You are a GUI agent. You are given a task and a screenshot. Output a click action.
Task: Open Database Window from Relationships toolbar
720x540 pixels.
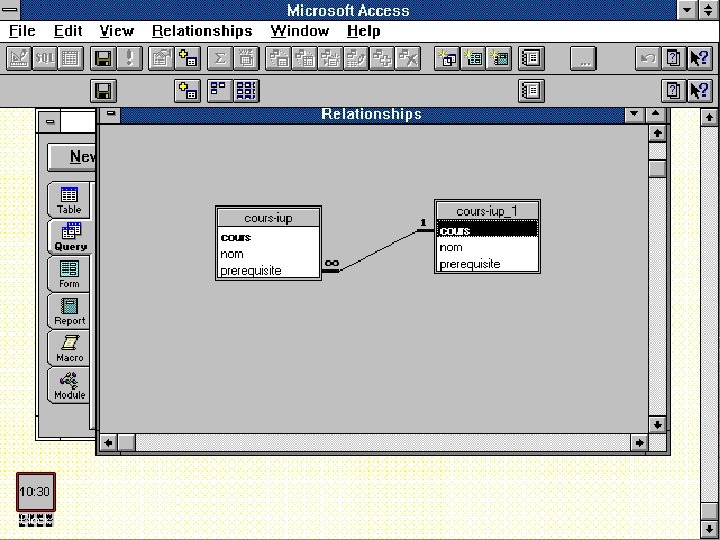[x=531, y=91]
